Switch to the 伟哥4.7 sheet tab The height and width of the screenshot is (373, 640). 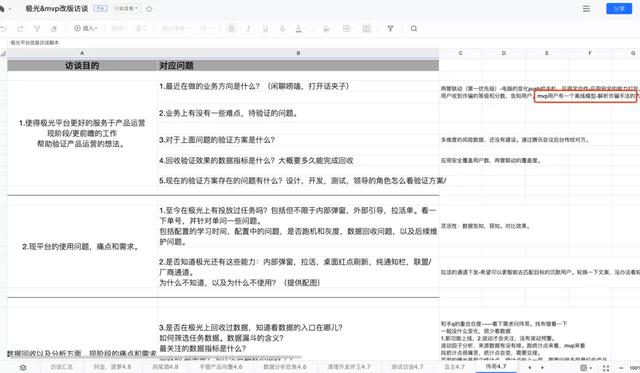tap(496, 366)
